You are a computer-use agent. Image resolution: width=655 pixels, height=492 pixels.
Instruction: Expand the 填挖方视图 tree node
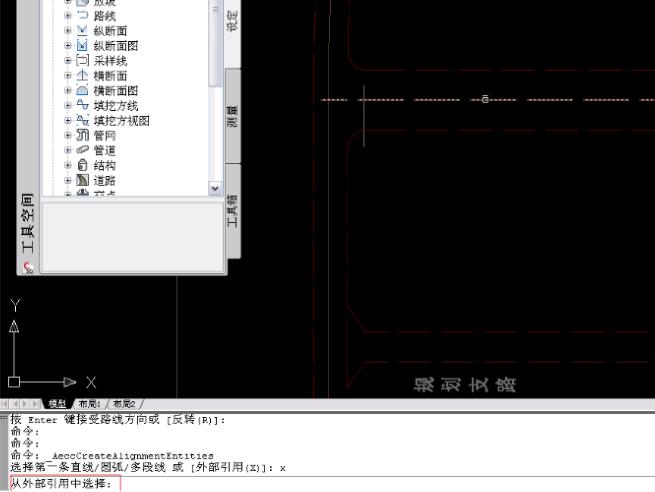pyautogui.click(x=68, y=120)
